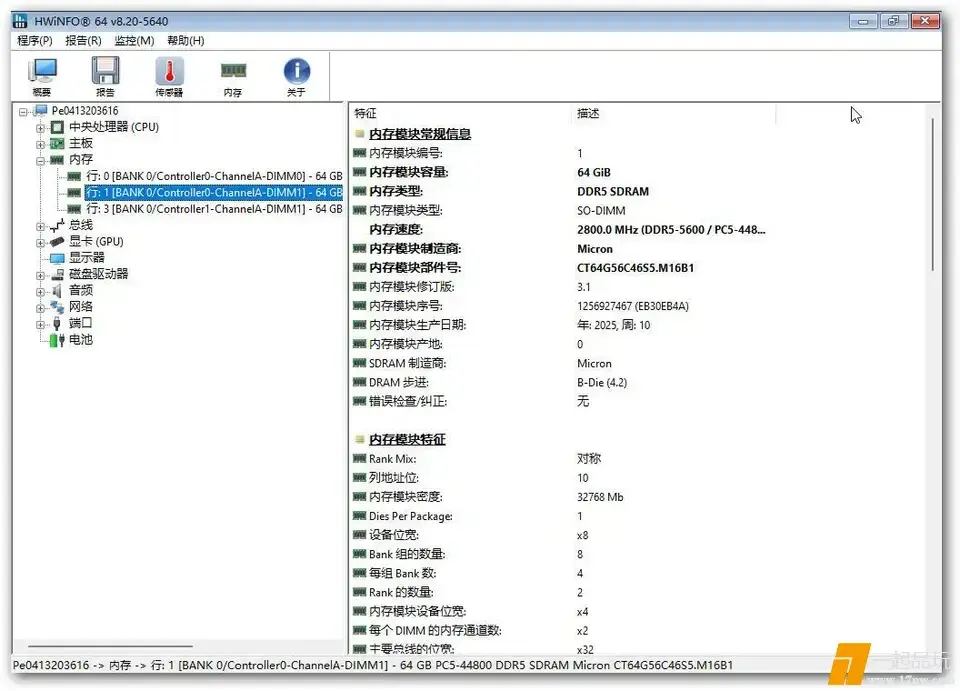Screen dimensions: 960x691
Task: Click the 显示器 monitor icon
Action: coord(57,258)
